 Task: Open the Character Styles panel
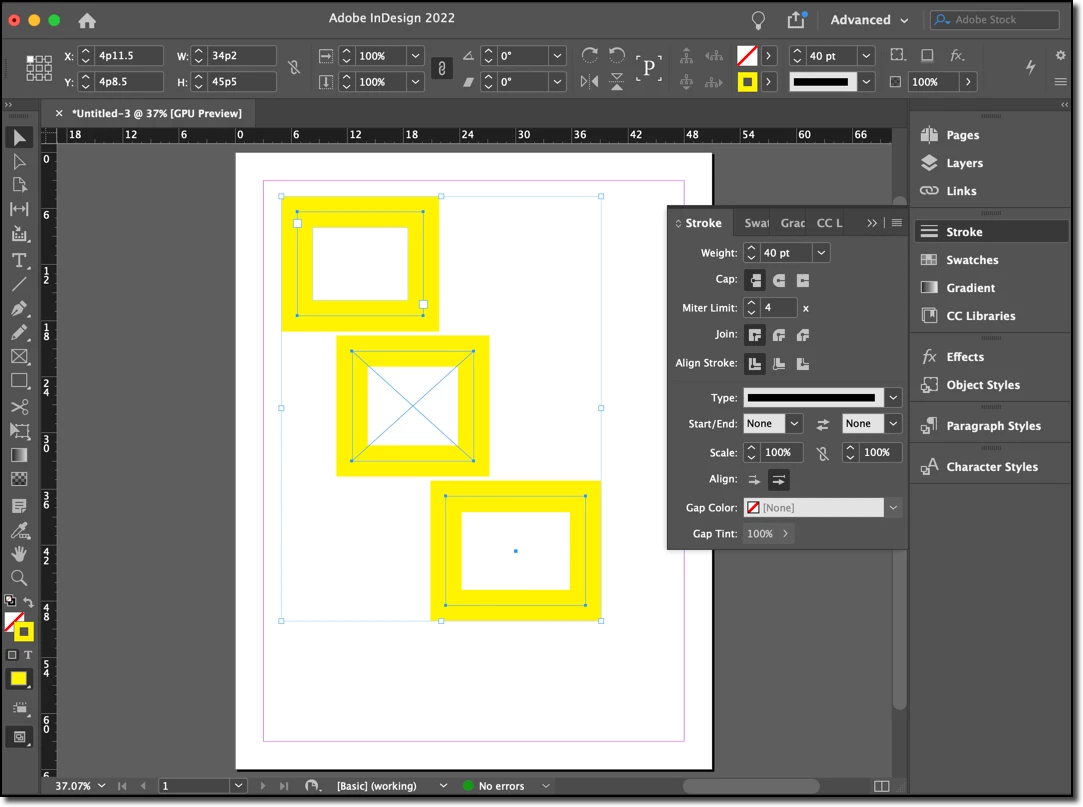tap(990, 467)
